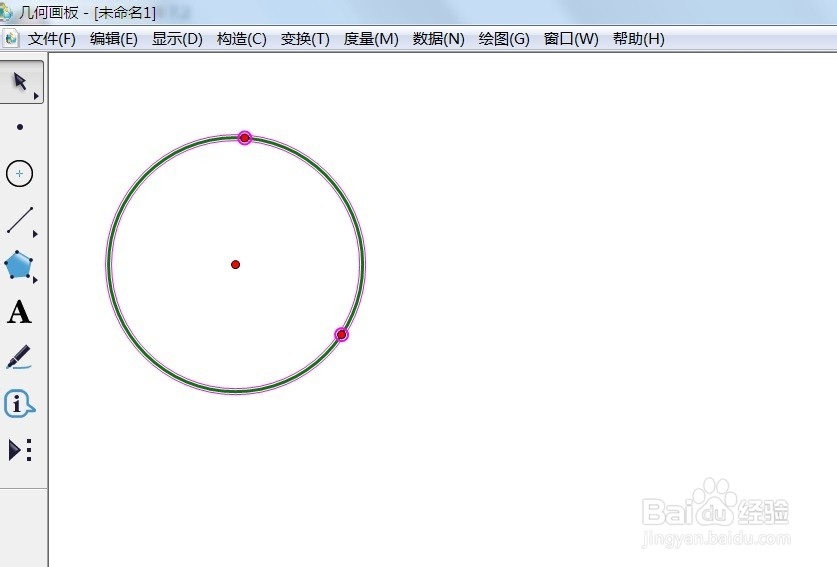The height and width of the screenshot is (567, 837).
Task: Open the 数据(N) menu
Action: [x=438, y=39]
